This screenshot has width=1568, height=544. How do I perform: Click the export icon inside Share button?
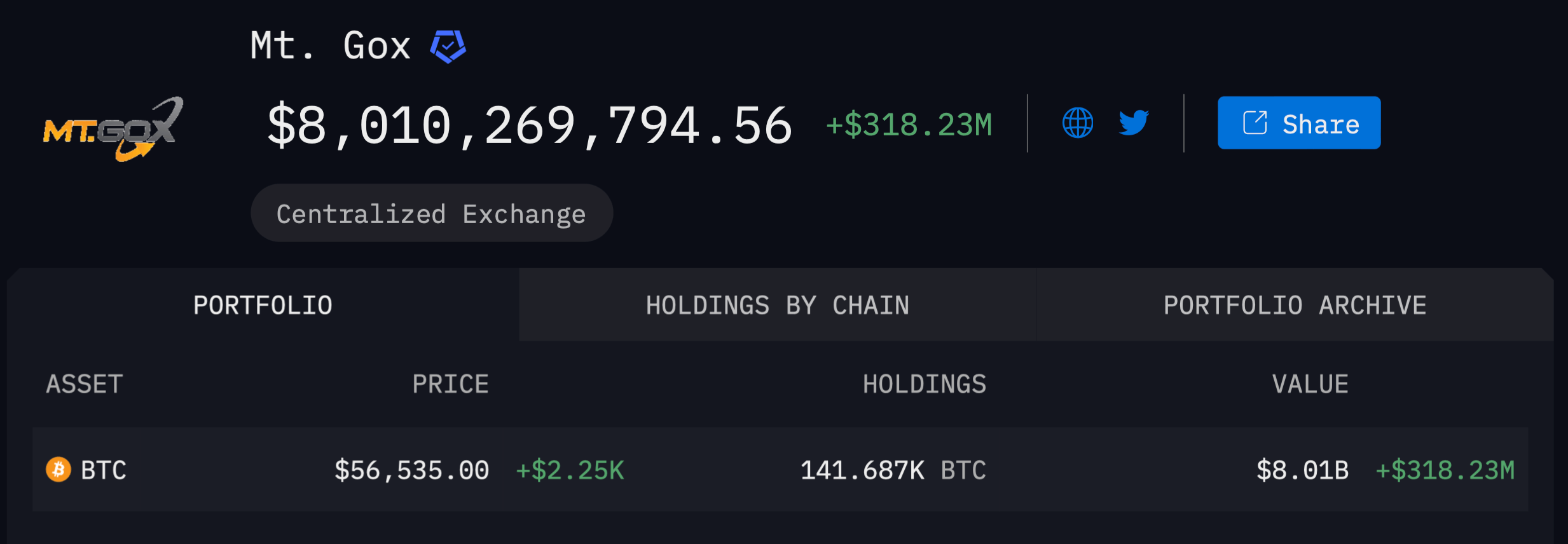tap(1255, 123)
